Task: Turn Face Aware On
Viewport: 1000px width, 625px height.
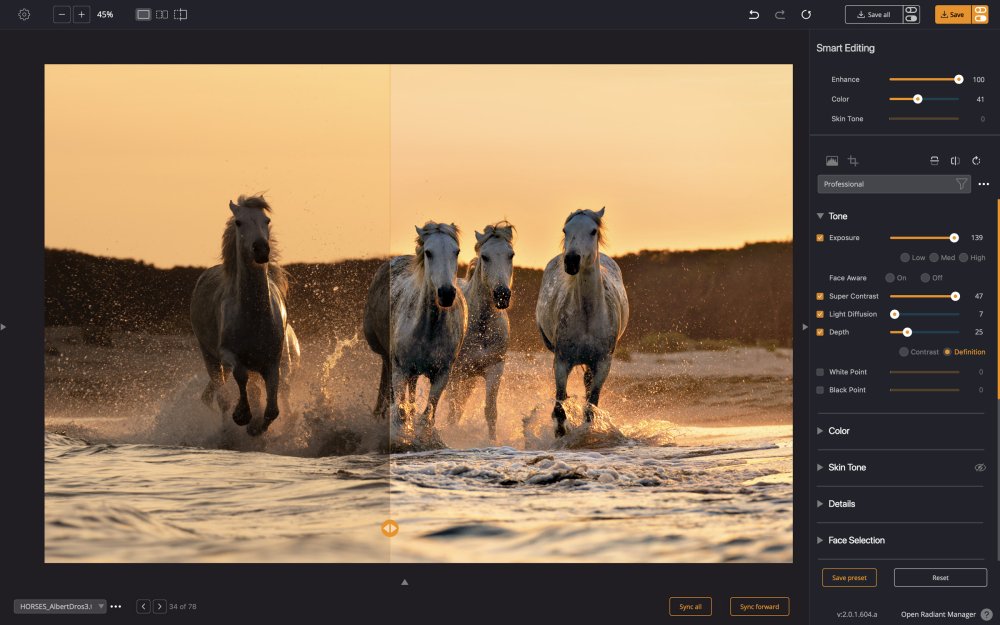Action: click(x=890, y=277)
